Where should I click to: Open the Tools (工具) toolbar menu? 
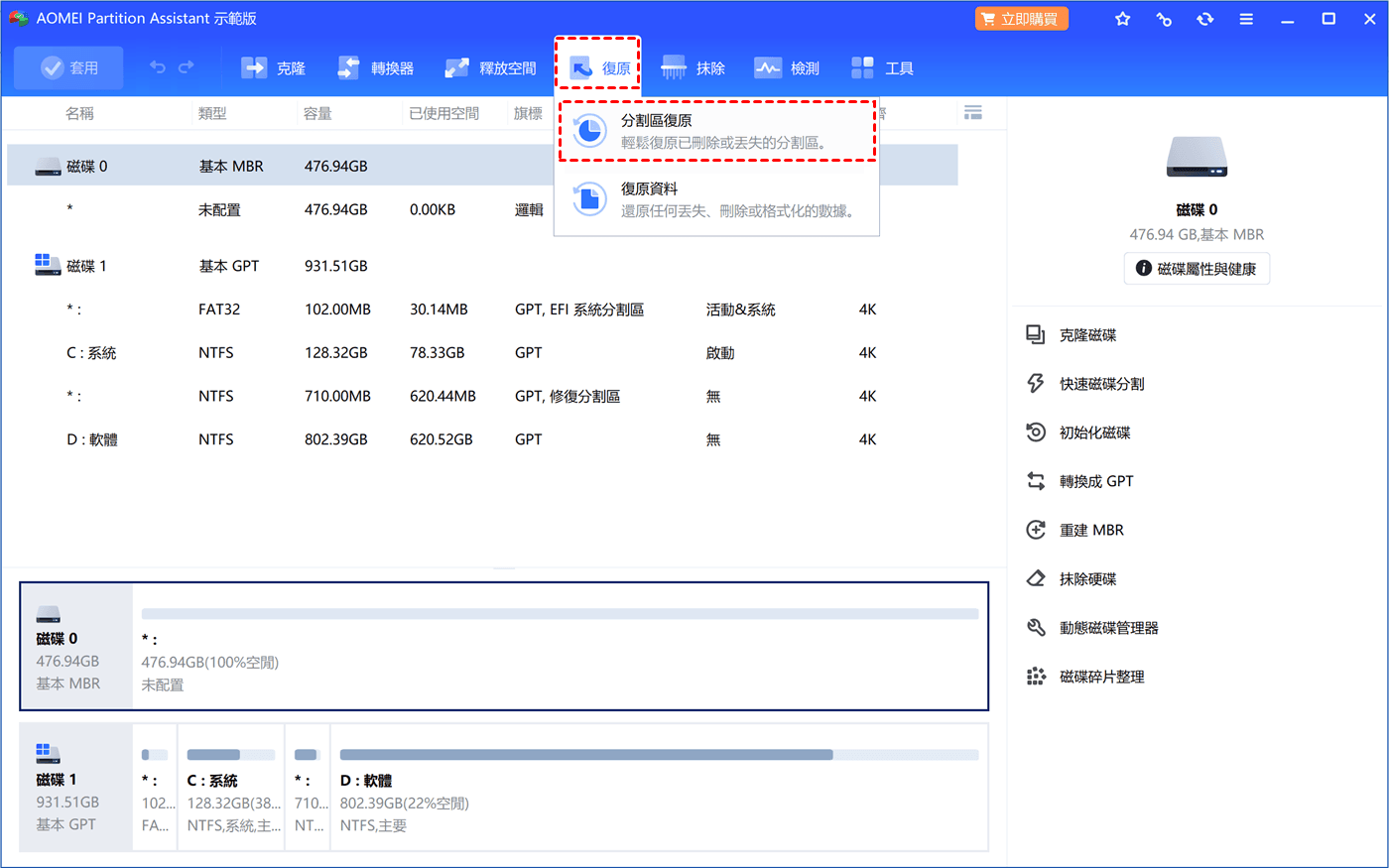882,67
